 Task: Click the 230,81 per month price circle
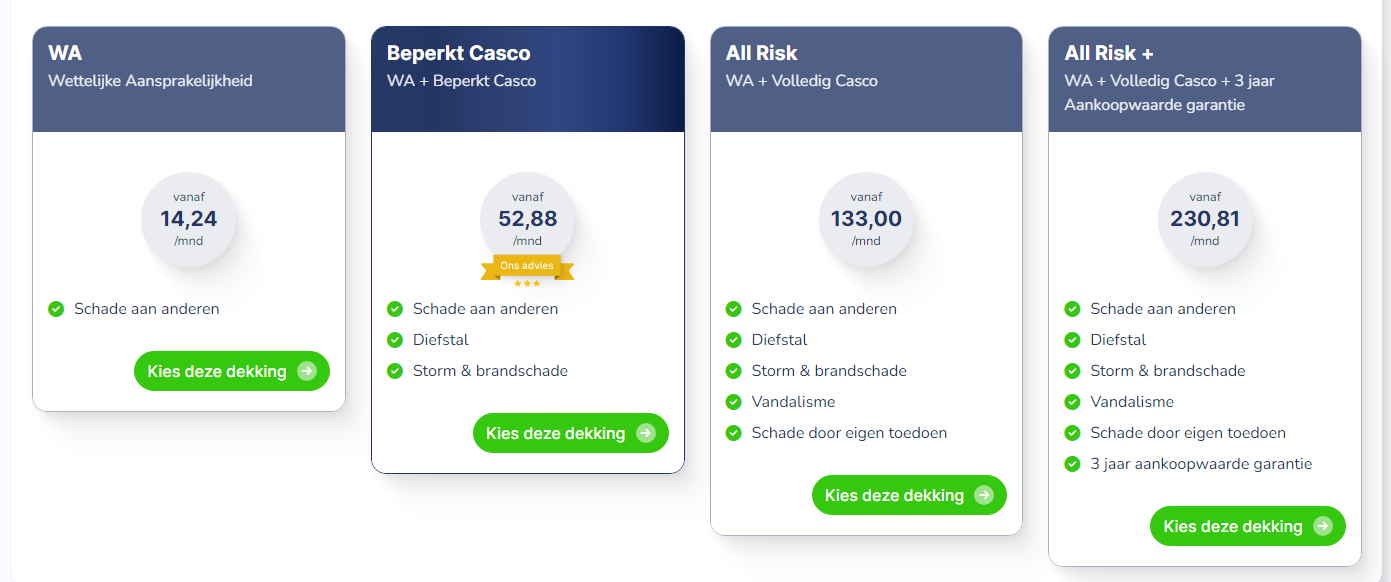pos(1205,220)
